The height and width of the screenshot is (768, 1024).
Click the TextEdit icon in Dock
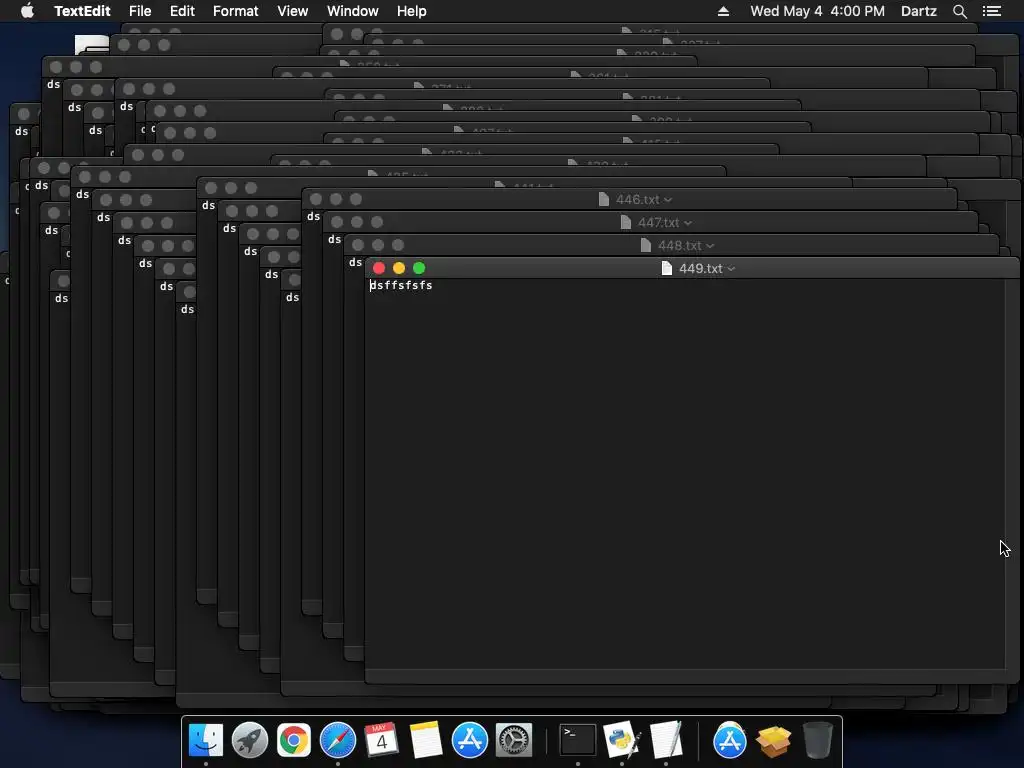(x=666, y=741)
